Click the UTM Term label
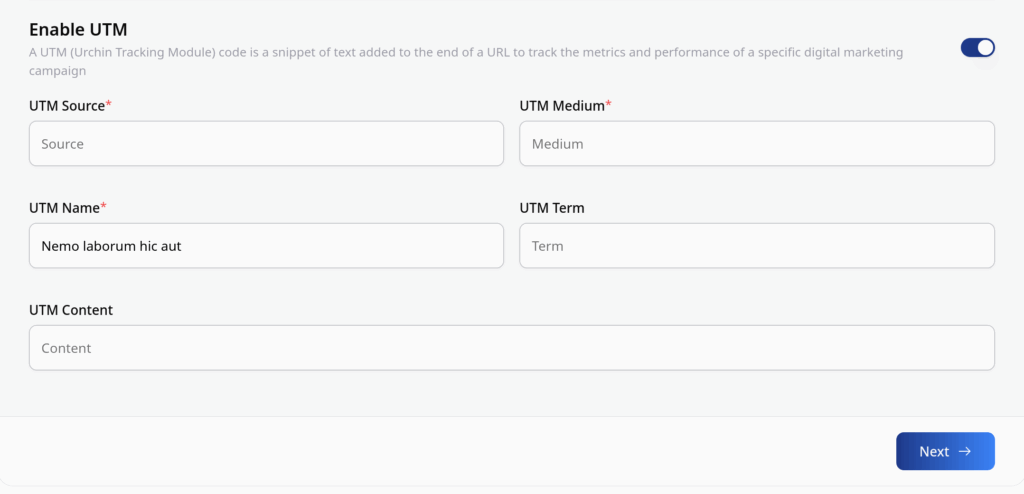 [x=552, y=208]
